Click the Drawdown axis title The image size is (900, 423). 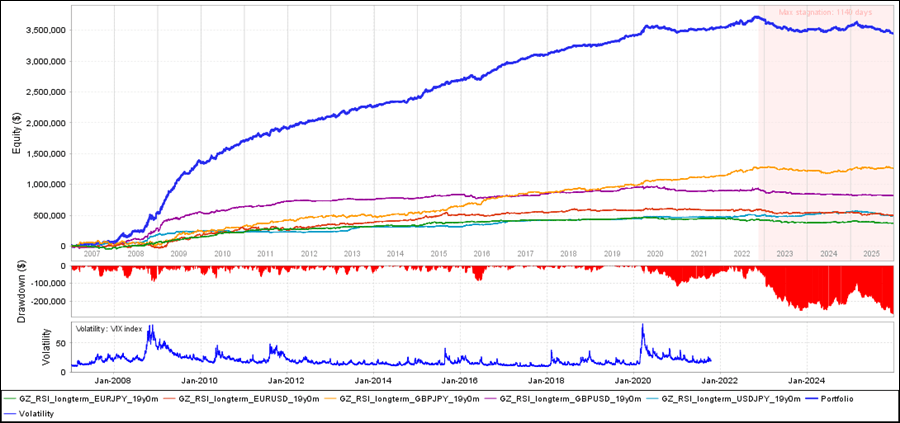point(12,290)
